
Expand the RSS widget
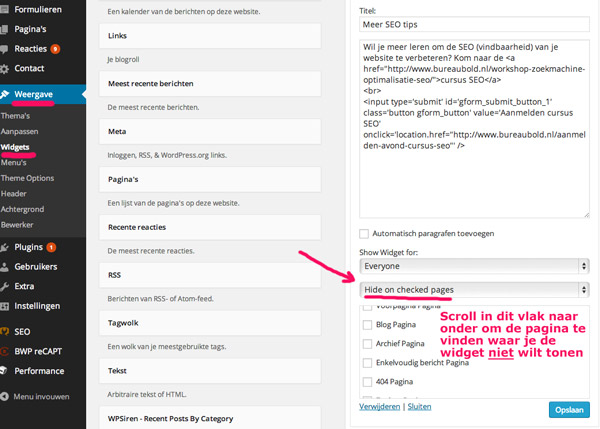pyautogui.click(x=210, y=275)
